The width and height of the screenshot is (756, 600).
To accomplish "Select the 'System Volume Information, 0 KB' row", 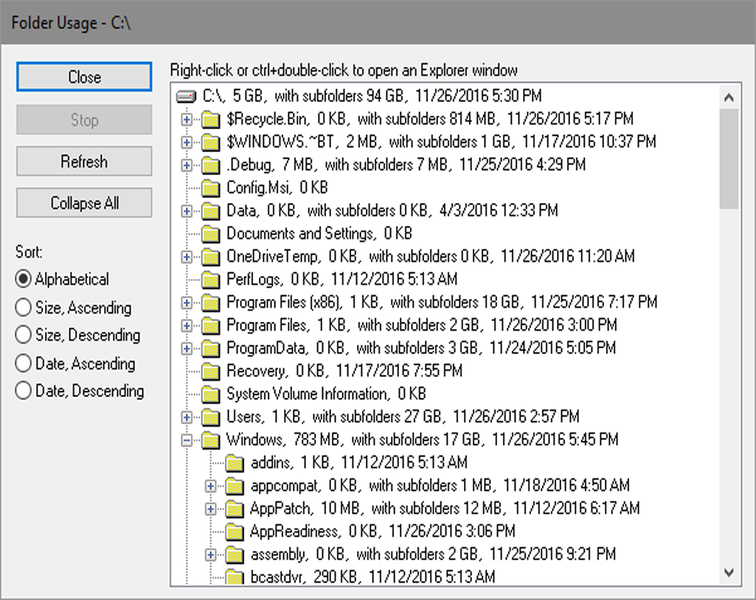I will [x=326, y=394].
